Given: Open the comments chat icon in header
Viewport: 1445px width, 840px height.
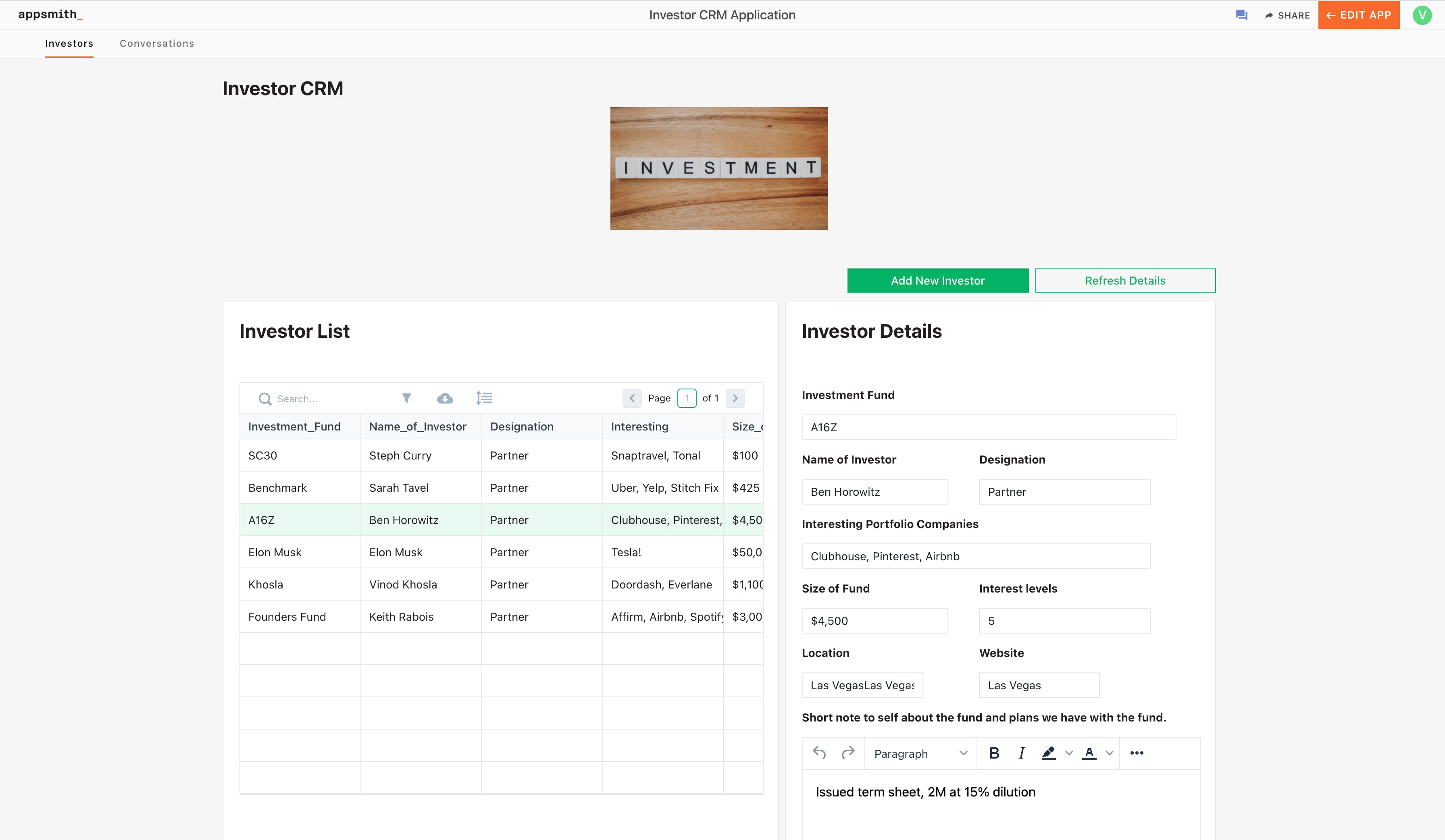Looking at the screenshot, I should tap(1241, 15).
